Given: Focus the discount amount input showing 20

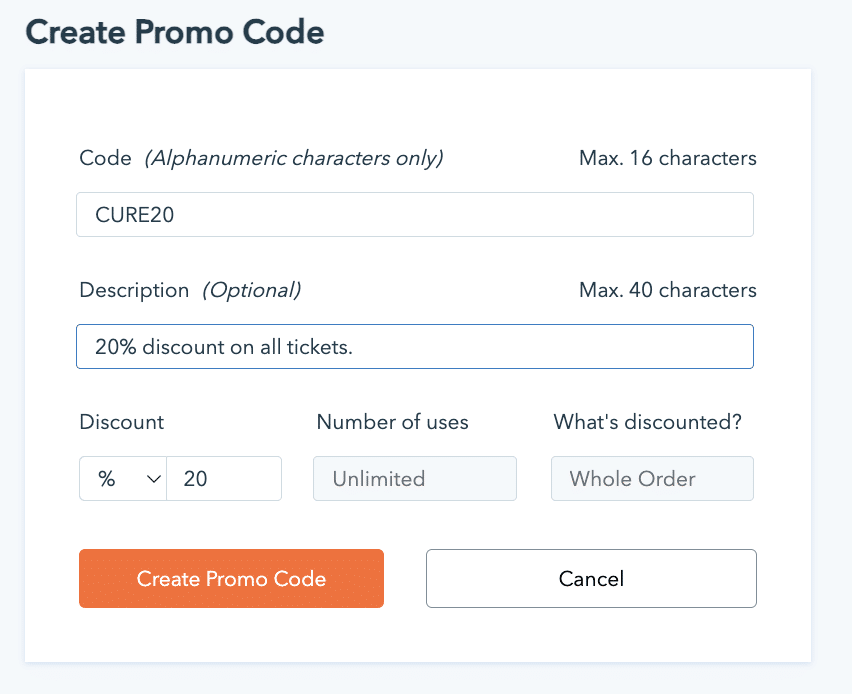Looking at the screenshot, I should coord(224,478).
